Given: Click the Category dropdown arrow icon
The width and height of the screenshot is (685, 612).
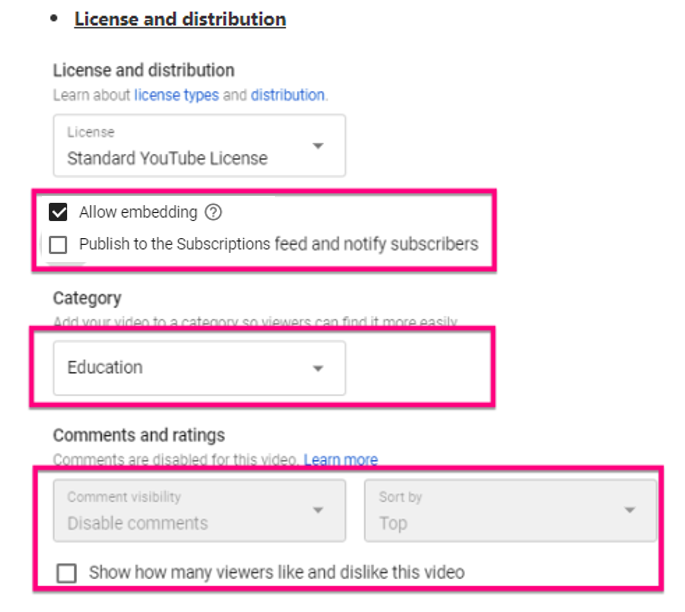Looking at the screenshot, I should click(318, 368).
